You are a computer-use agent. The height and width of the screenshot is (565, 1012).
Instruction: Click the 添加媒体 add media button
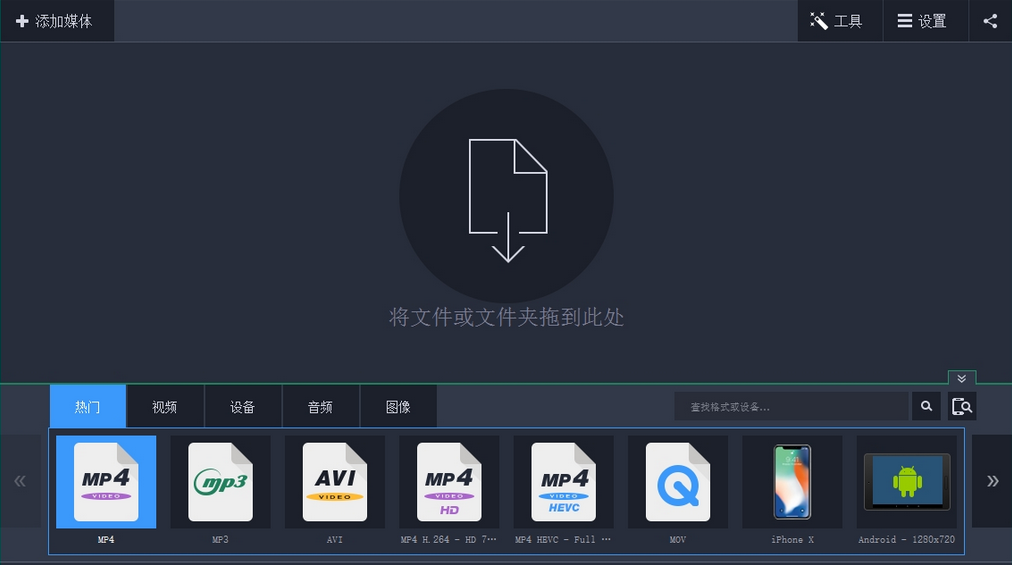(57, 21)
